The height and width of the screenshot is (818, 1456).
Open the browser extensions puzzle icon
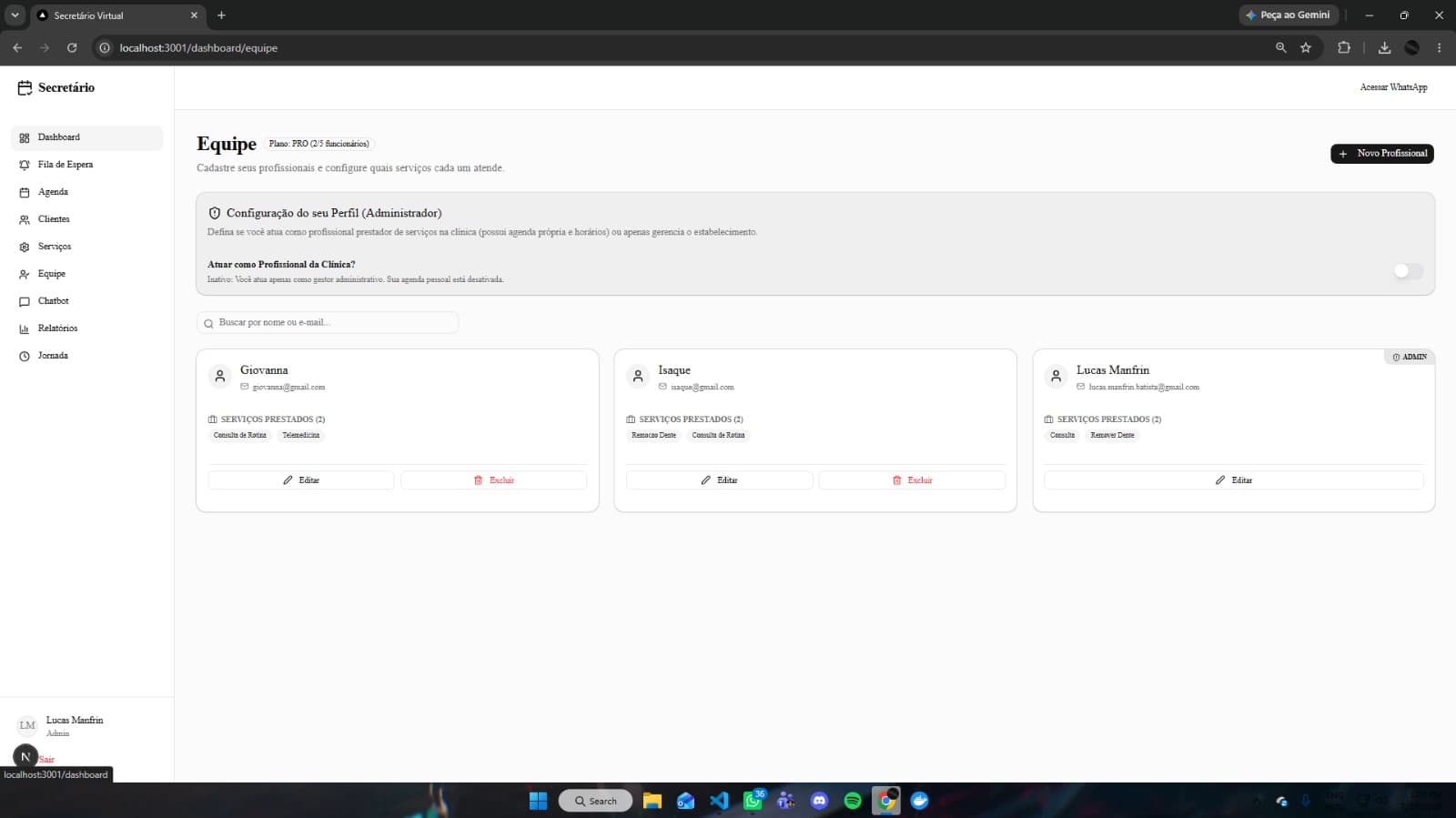tap(1344, 48)
